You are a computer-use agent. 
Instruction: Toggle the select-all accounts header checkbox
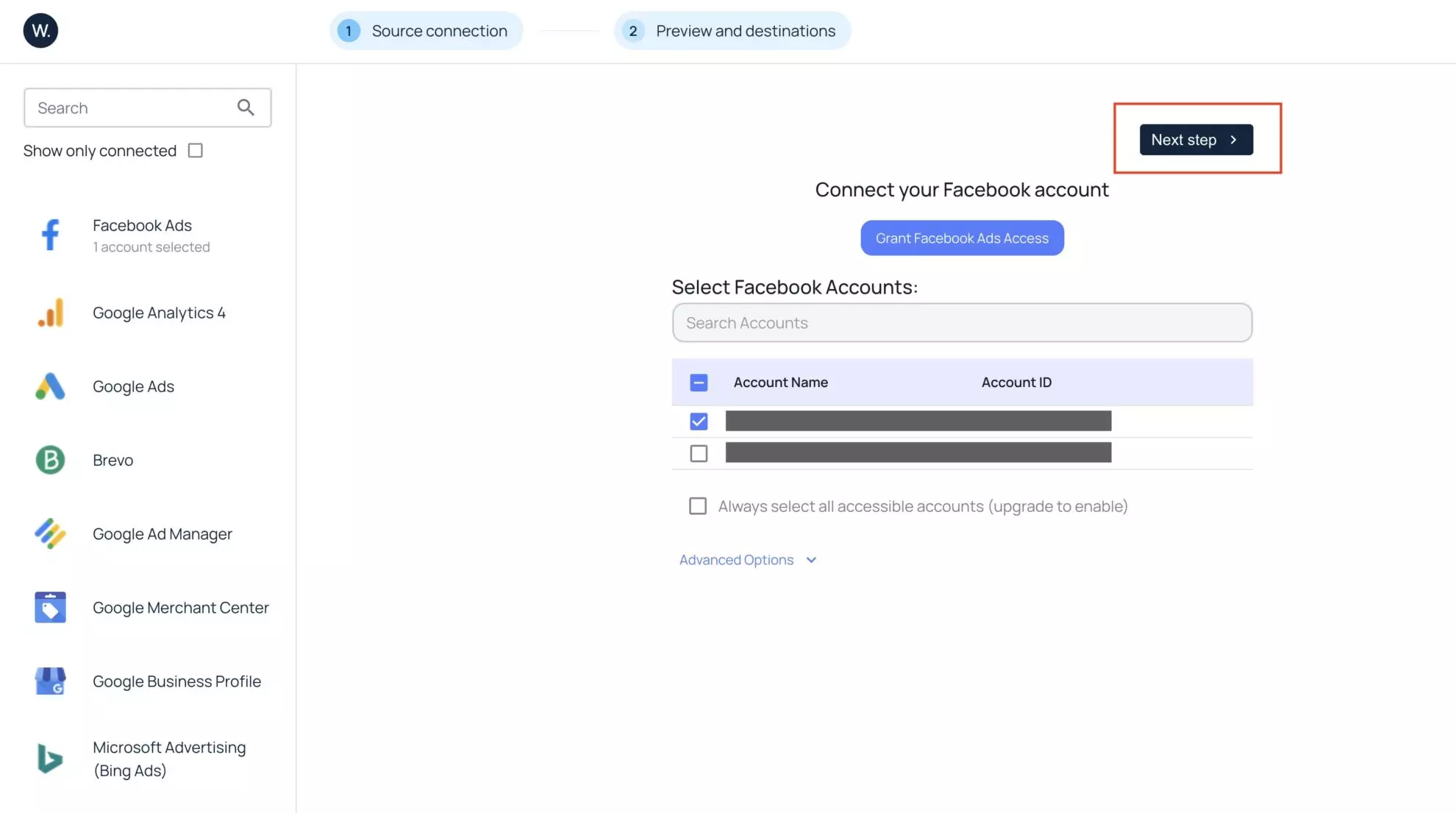click(699, 383)
